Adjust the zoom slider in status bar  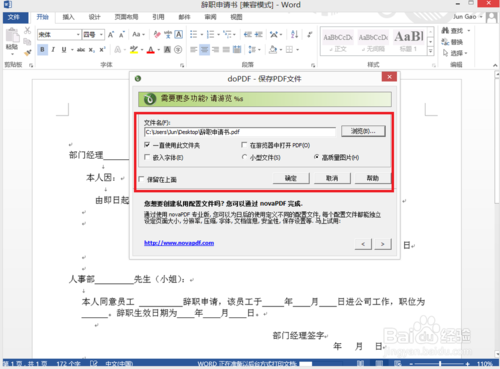click(440, 364)
